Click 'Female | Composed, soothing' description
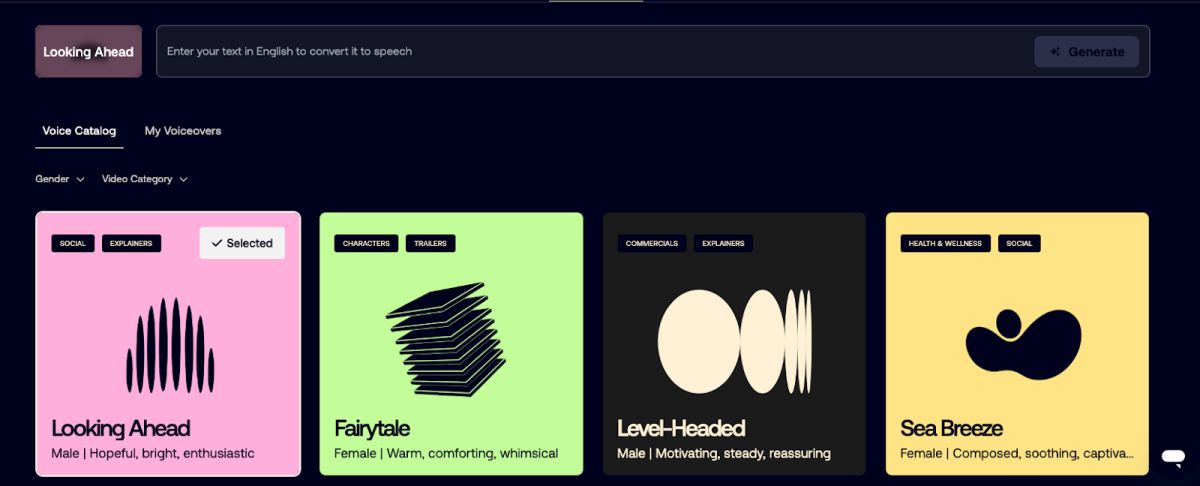The height and width of the screenshot is (486, 1200). (x=1017, y=453)
